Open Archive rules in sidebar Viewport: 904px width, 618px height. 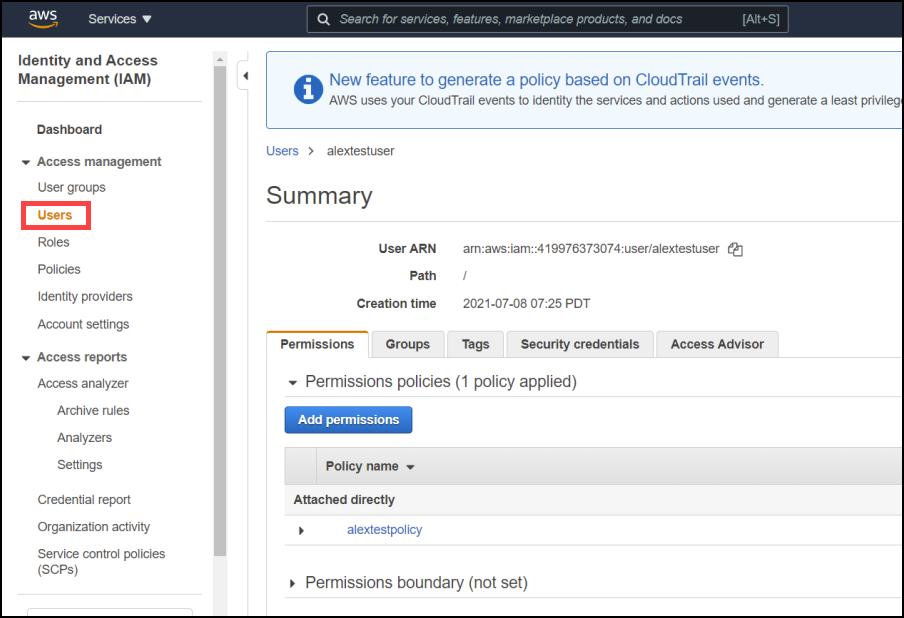(93, 410)
